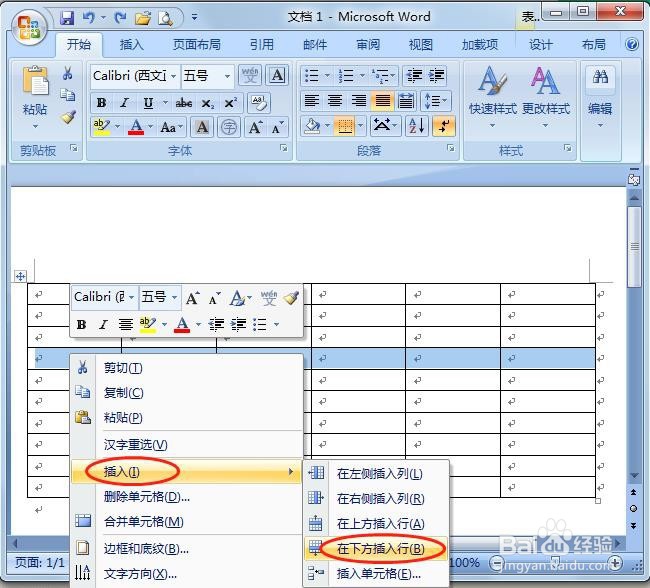
Task: Toggle character shading in ribbon
Action: 202,127
